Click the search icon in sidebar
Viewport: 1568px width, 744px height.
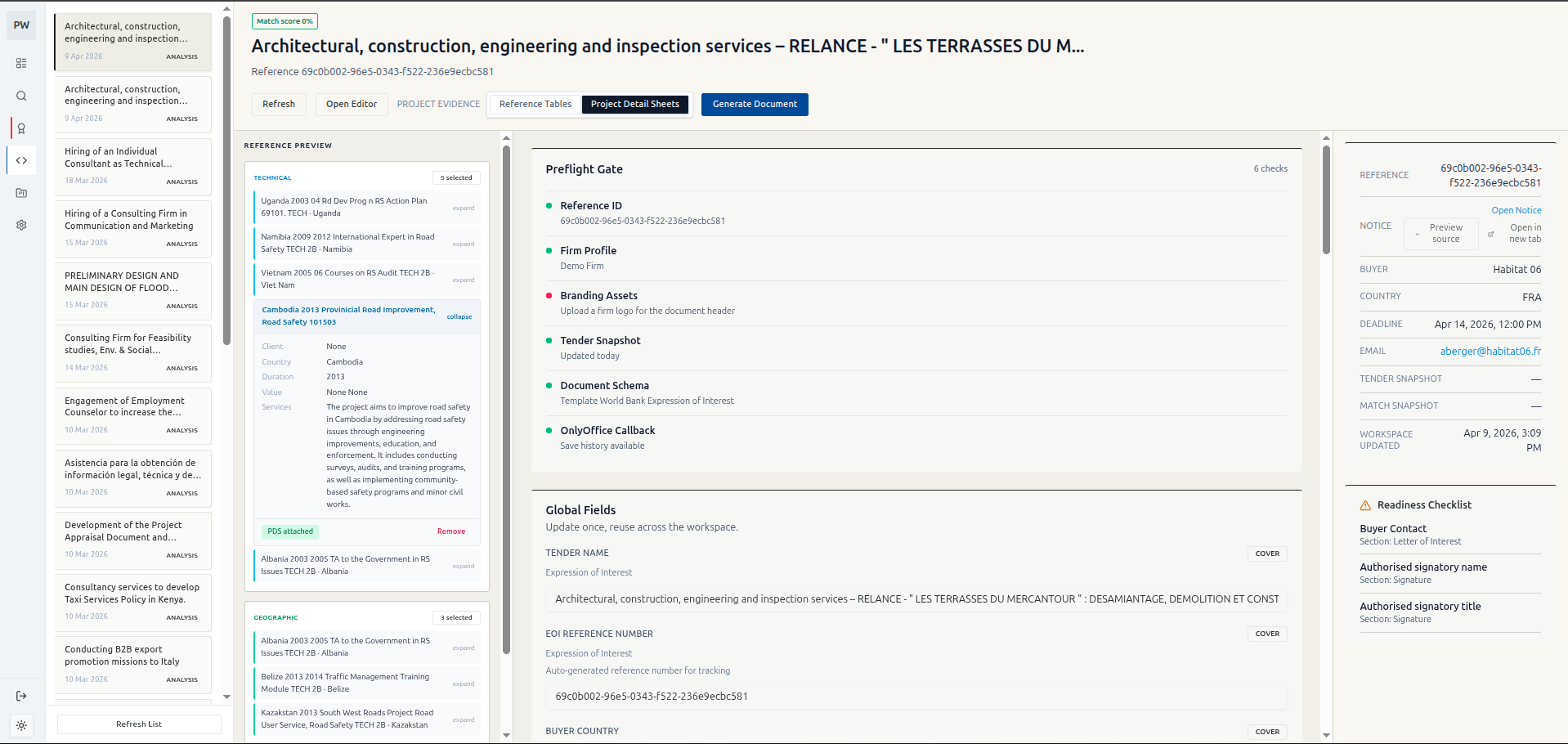point(21,96)
